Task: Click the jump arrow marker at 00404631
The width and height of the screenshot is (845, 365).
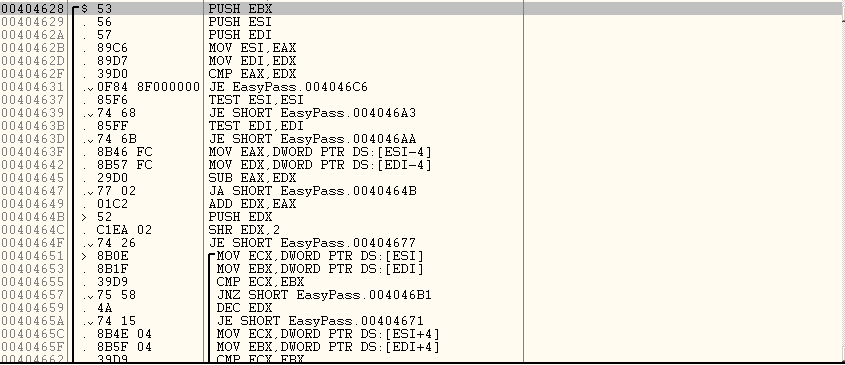Action: click(91, 88)
